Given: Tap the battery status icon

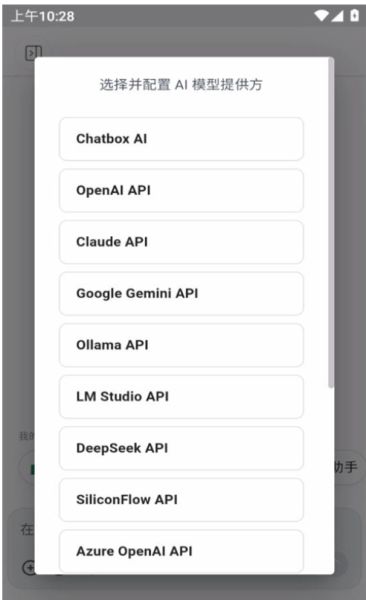Looking at the screenshot, I should pyautogui.click(x=355, y=16).
